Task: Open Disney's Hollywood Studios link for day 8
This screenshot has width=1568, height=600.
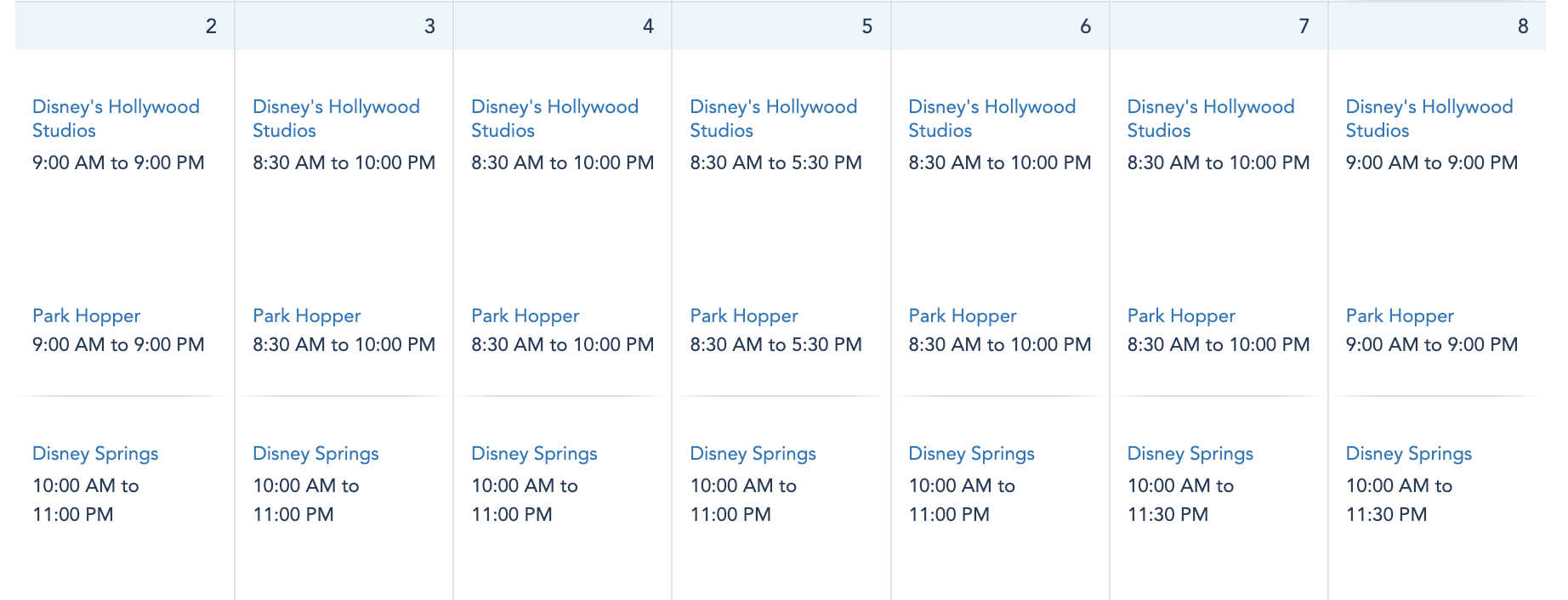Action: point(1429,118)
